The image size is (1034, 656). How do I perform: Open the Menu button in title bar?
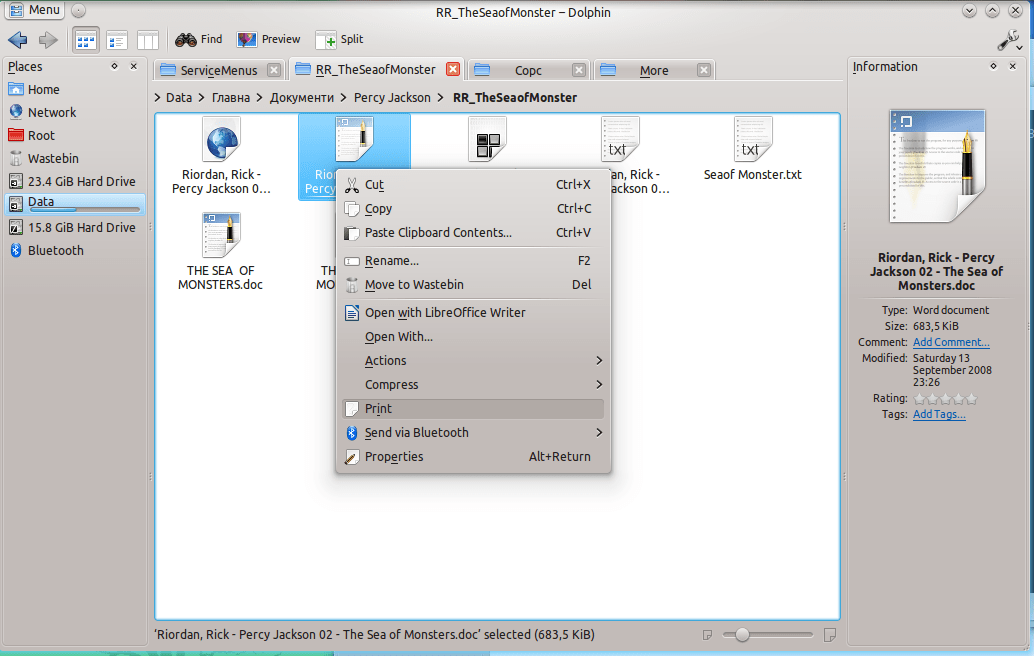[35, 11]
